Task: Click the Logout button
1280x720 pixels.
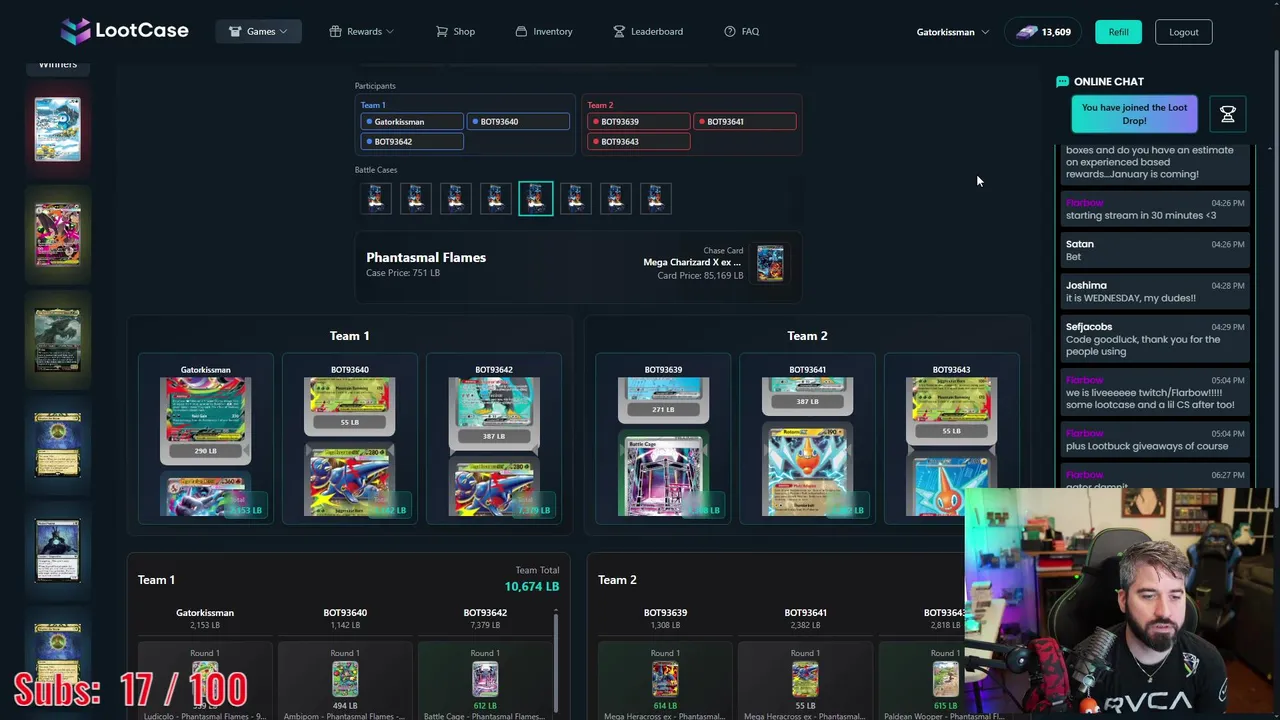Action: (x=1183, y=32)
